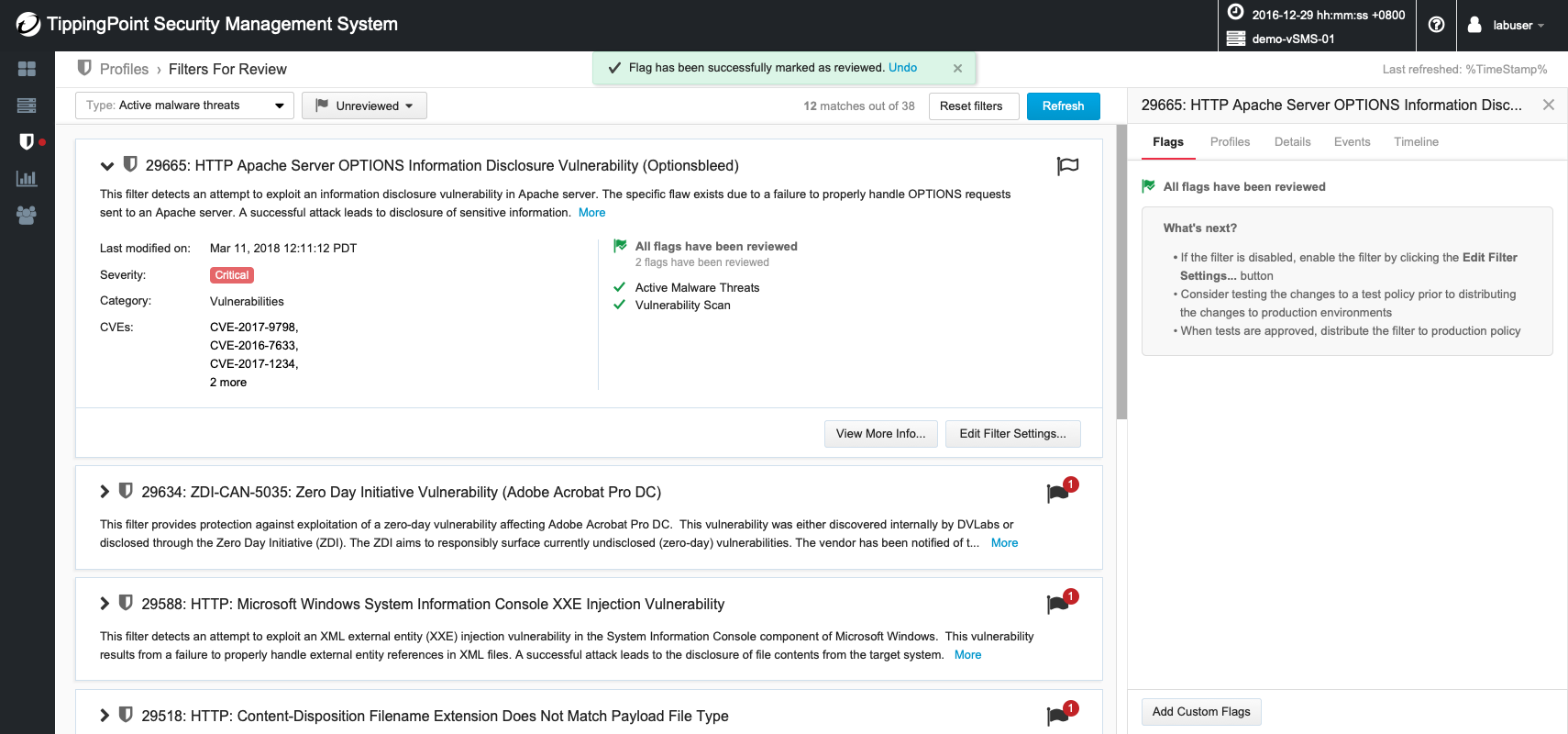This screenshot has width=1568, height=734.
Task: Click the TippingPoint logo icon
Action: point(28,25)
